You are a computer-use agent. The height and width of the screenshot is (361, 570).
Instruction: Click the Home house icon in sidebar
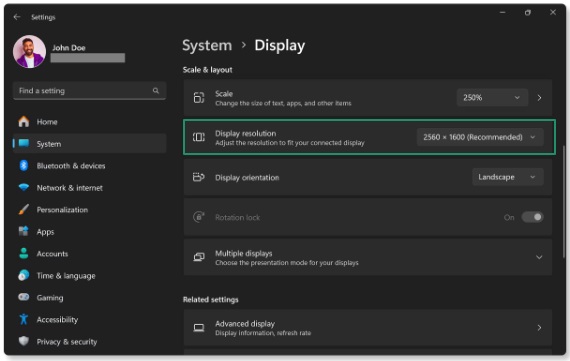point(24,121)
